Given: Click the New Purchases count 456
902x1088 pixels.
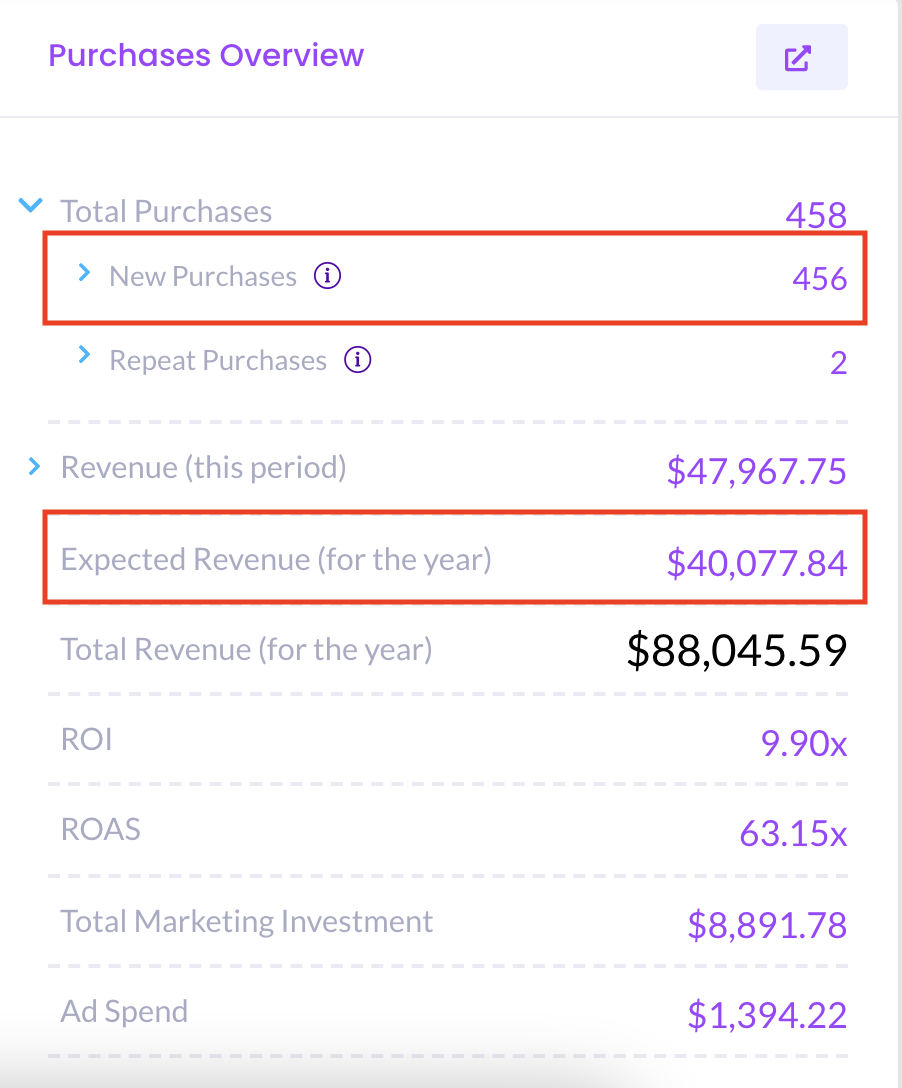Looking at the screenshot, I should tap(819, 278).
